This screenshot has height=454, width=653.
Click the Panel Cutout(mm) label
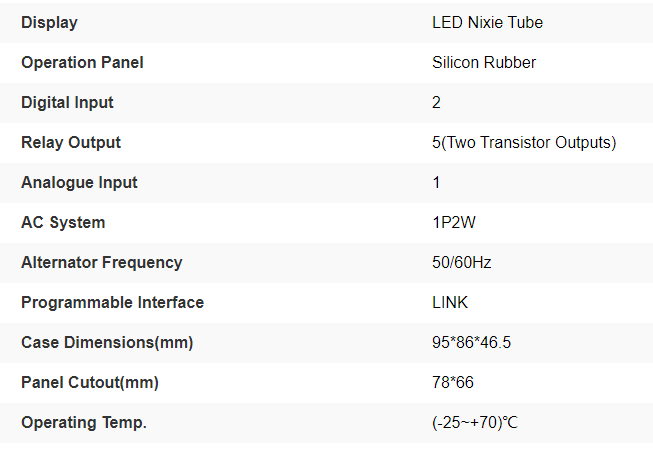90,382
